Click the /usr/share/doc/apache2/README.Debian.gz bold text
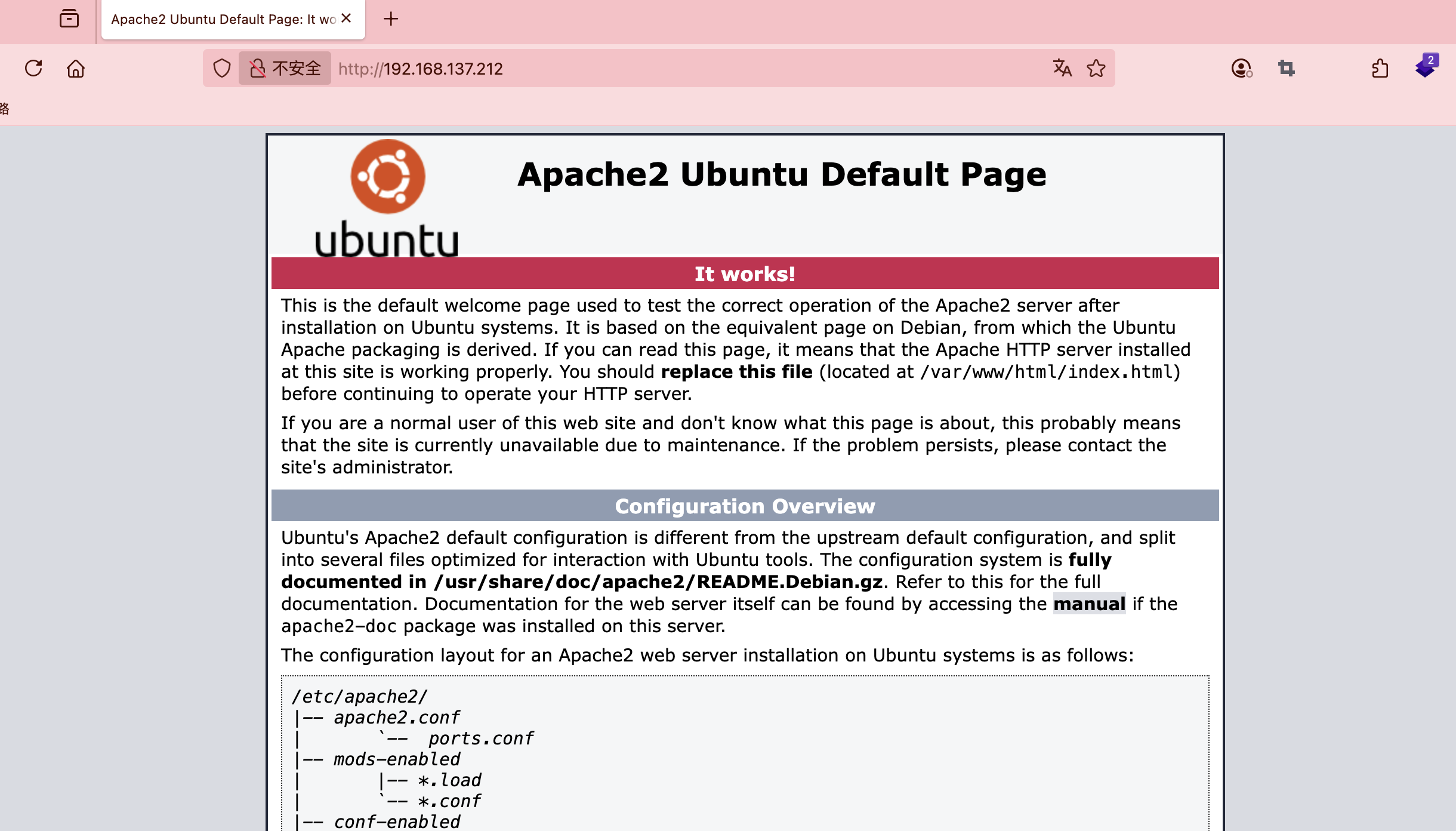Viewport: 1456px width, 831px height. (x=658, y=581)
